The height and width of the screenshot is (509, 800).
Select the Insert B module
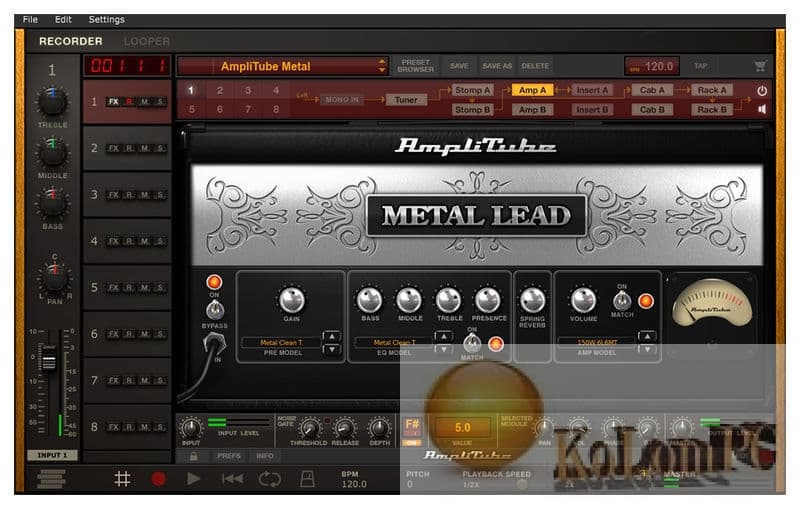pos(592,110)
